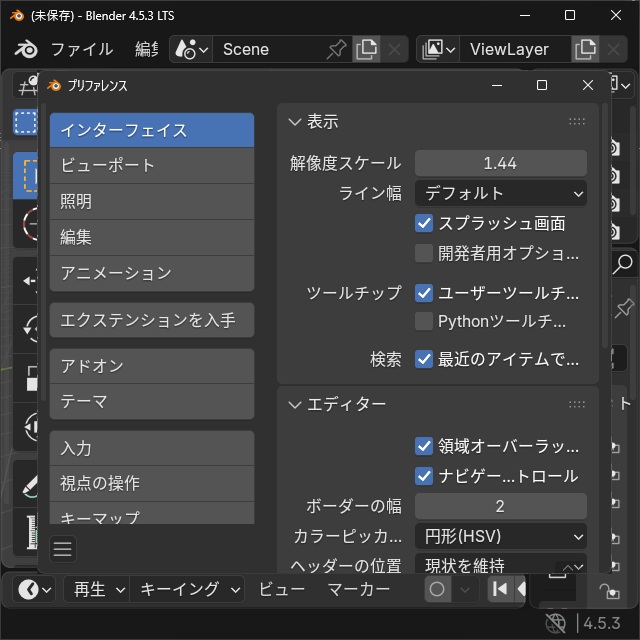Collapse the エディター panel
The height and width of the screenshot is (640, 640).
pos(295,404)
